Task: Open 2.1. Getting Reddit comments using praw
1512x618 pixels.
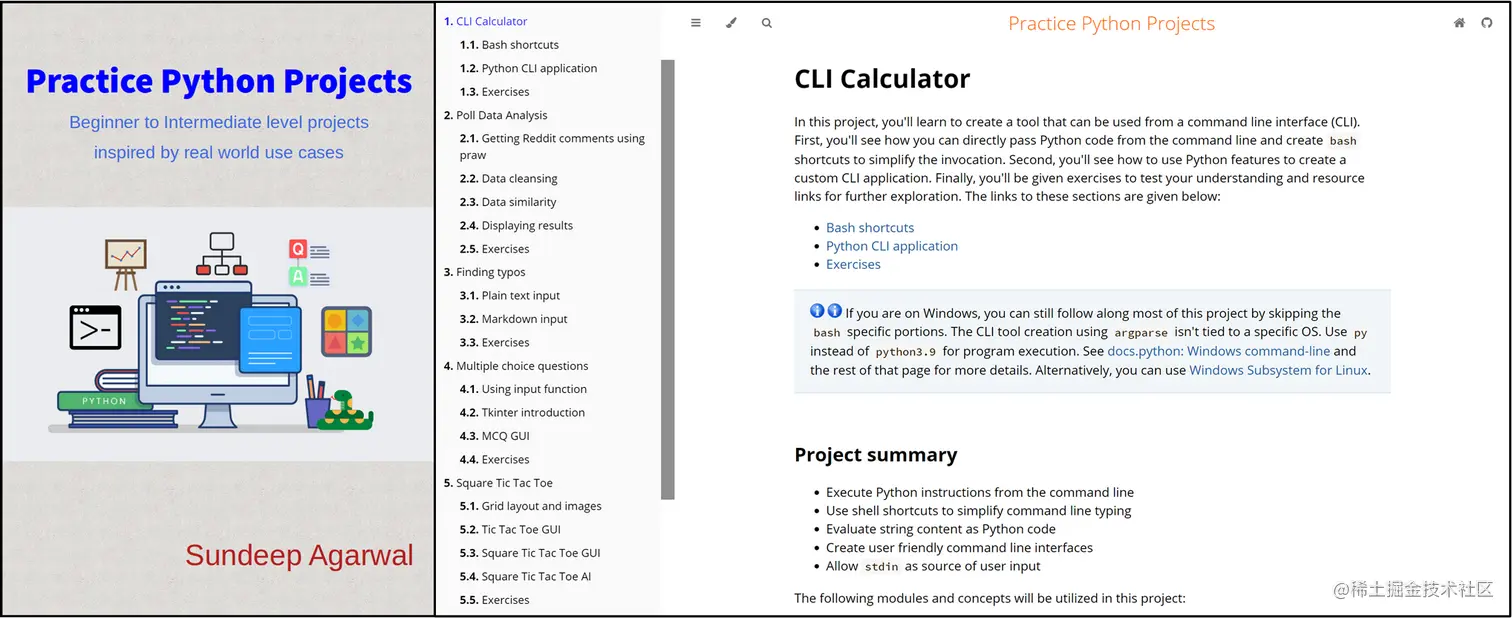Action: 552,146
